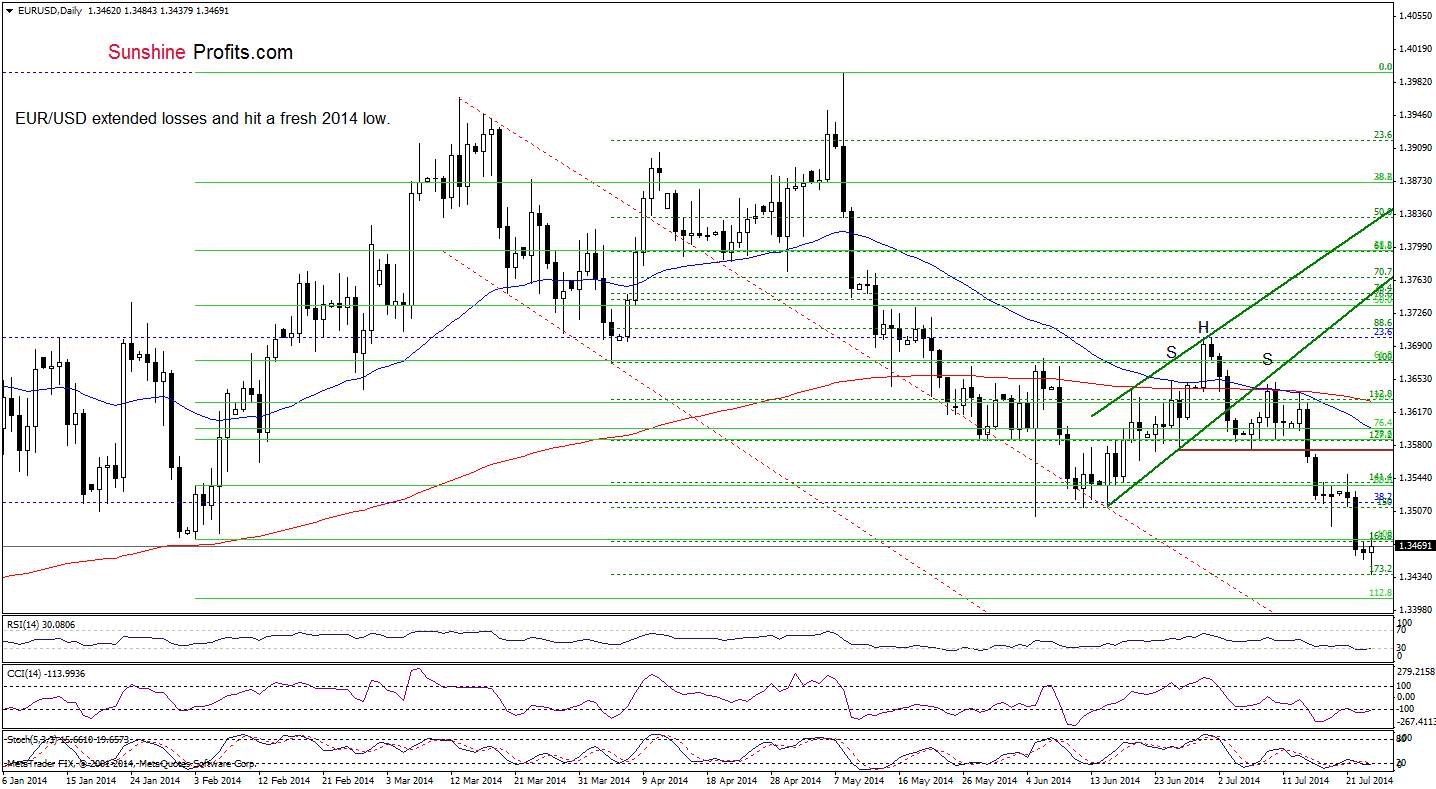Click the 2 Jul 2014 date label
This screenshot has height=789, width=1436.
[1238, 779]
